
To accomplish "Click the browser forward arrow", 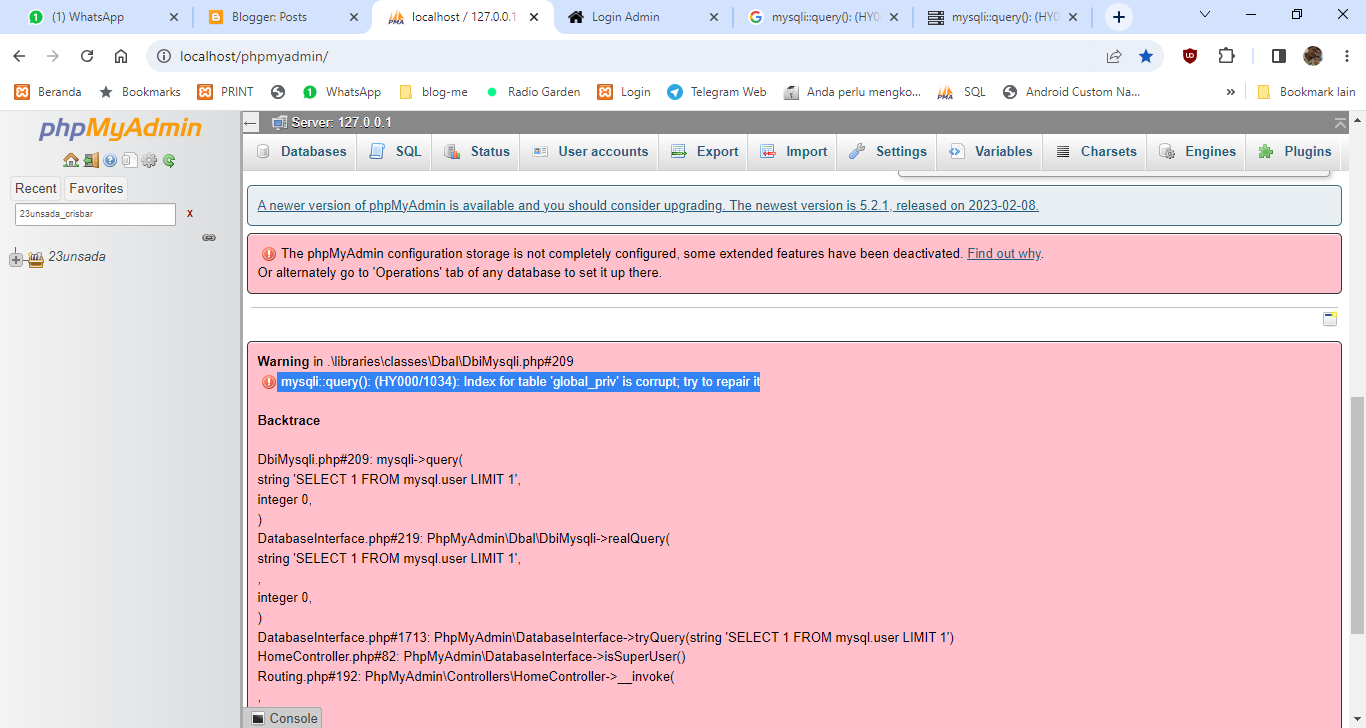I will coord(53,56).
